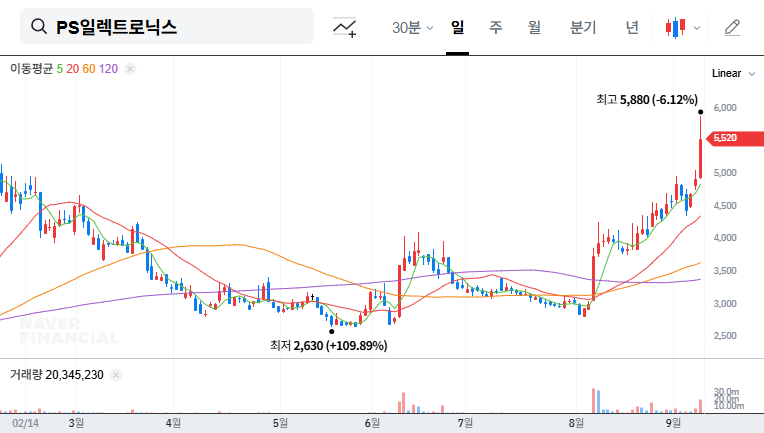Image resolution: width=764 pixels, height=433 pixels.
Task: Open the add indicator chart icon
Action: (x=344, y=27)
